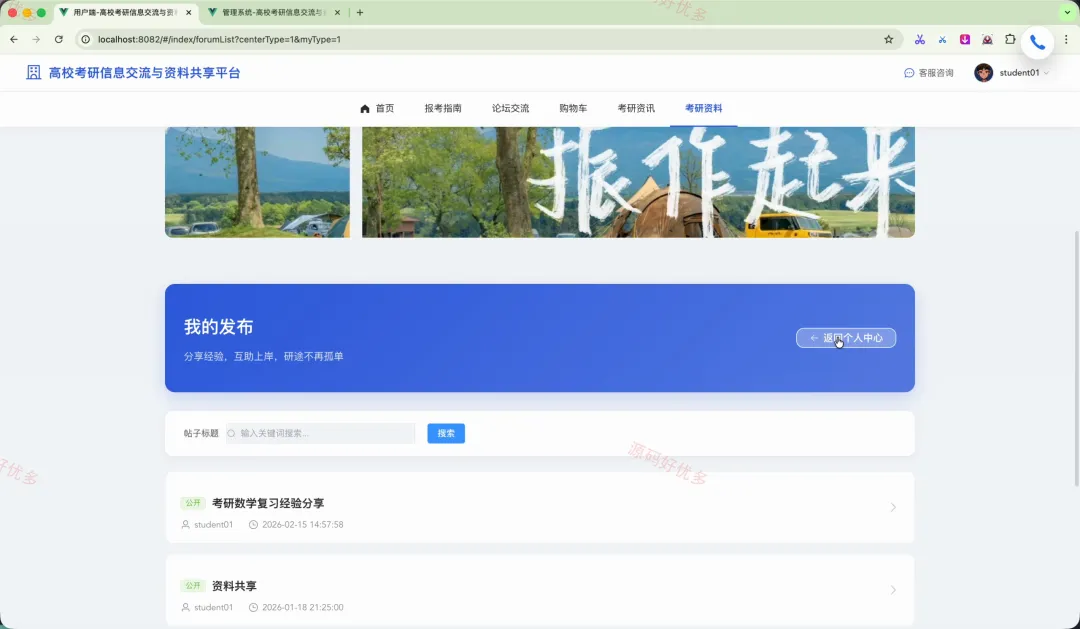Click chevron arrow on 考研数学复习经验分享 row
The width and height of the screenshot is (1080, 629).
893,507
